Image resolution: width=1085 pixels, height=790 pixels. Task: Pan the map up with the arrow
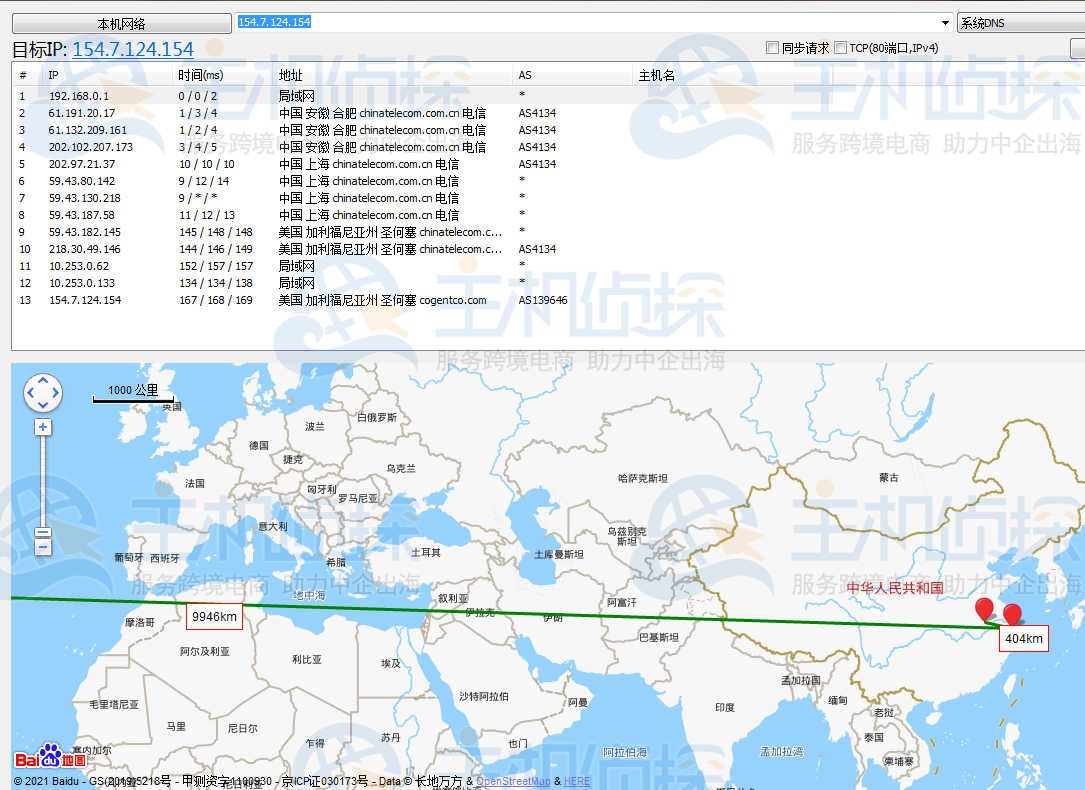point(43,382)
